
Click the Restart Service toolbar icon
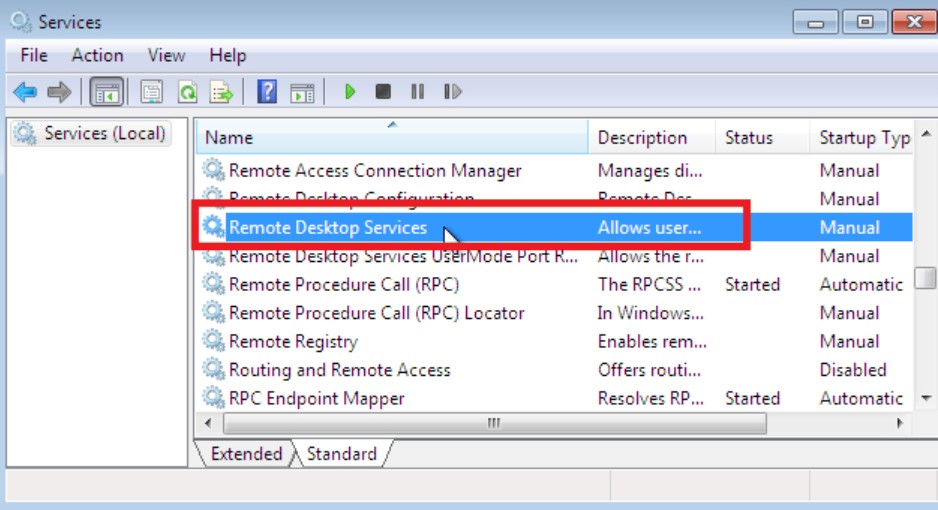(x=452, y=92)
